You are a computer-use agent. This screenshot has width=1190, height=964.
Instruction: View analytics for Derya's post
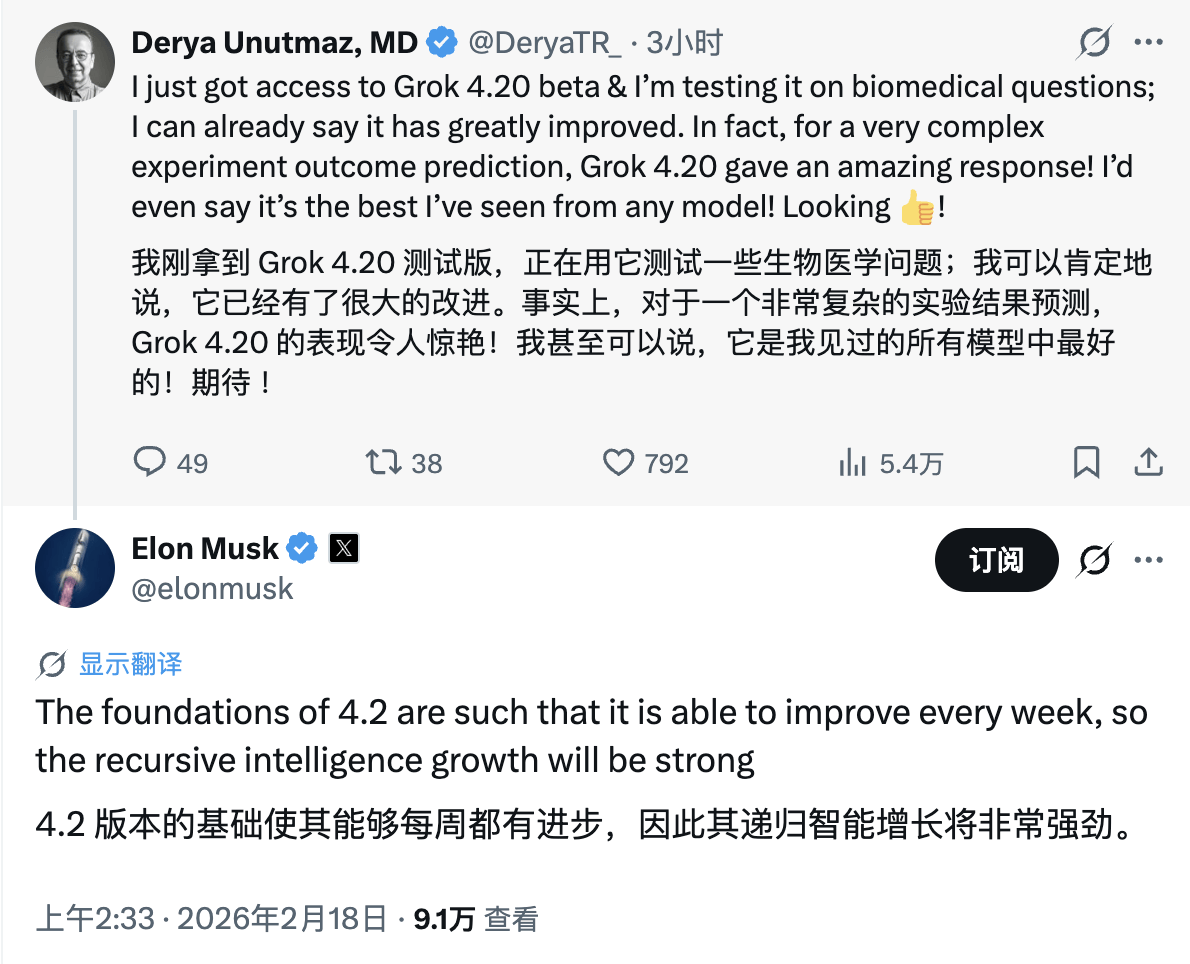point(853,462)
